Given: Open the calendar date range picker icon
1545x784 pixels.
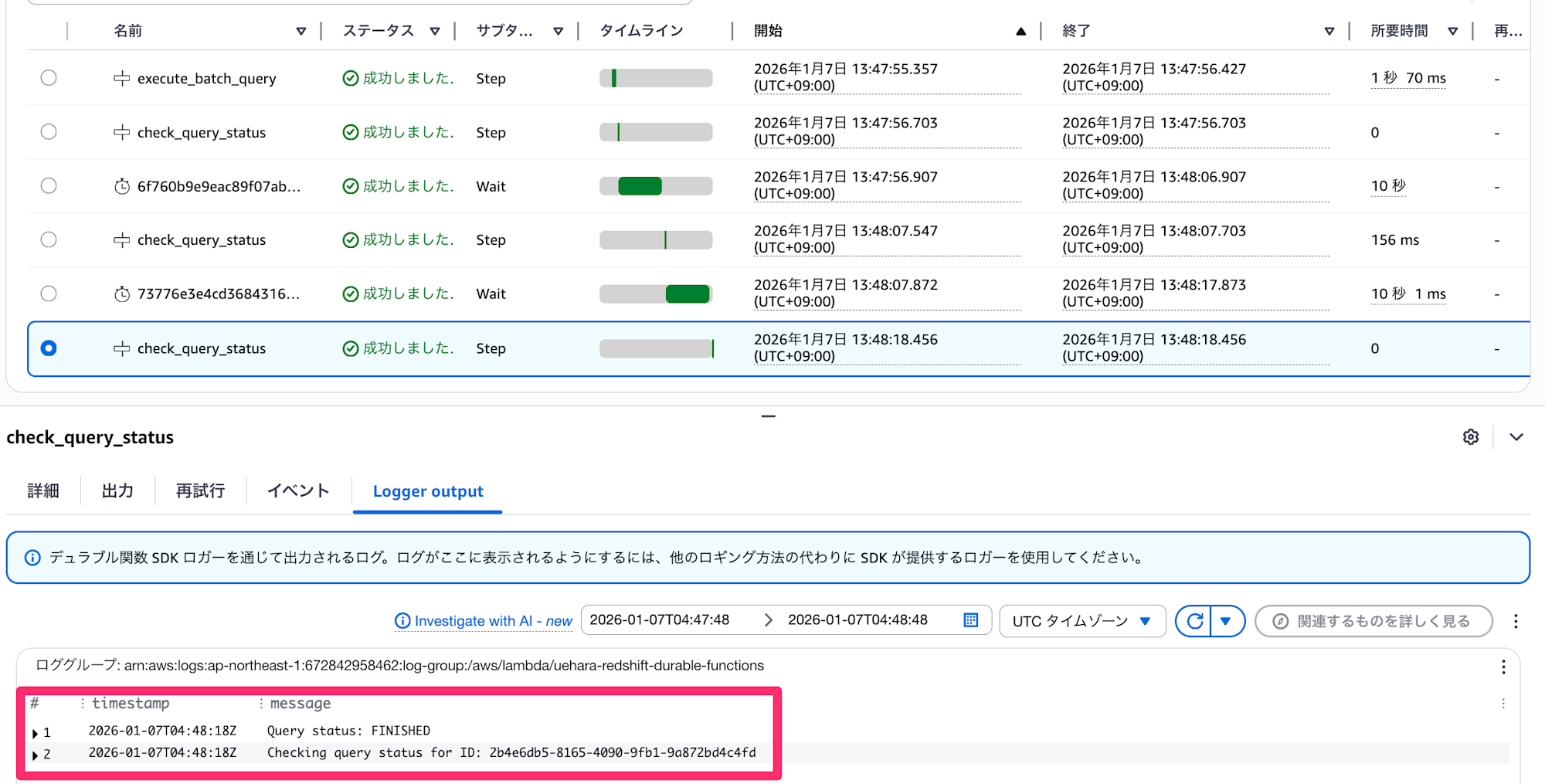Looking at the screenshot, I should tap(971, 620).
